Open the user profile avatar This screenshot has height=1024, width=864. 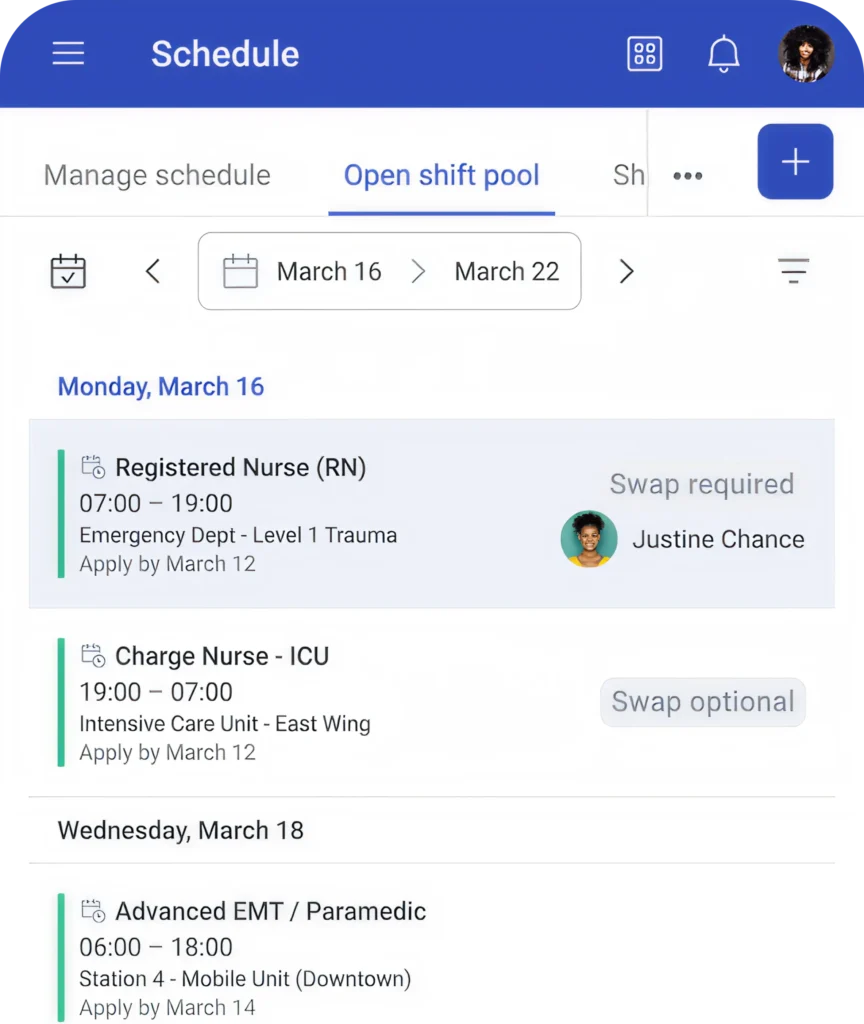pyautogui.click(x=805, y=54)
